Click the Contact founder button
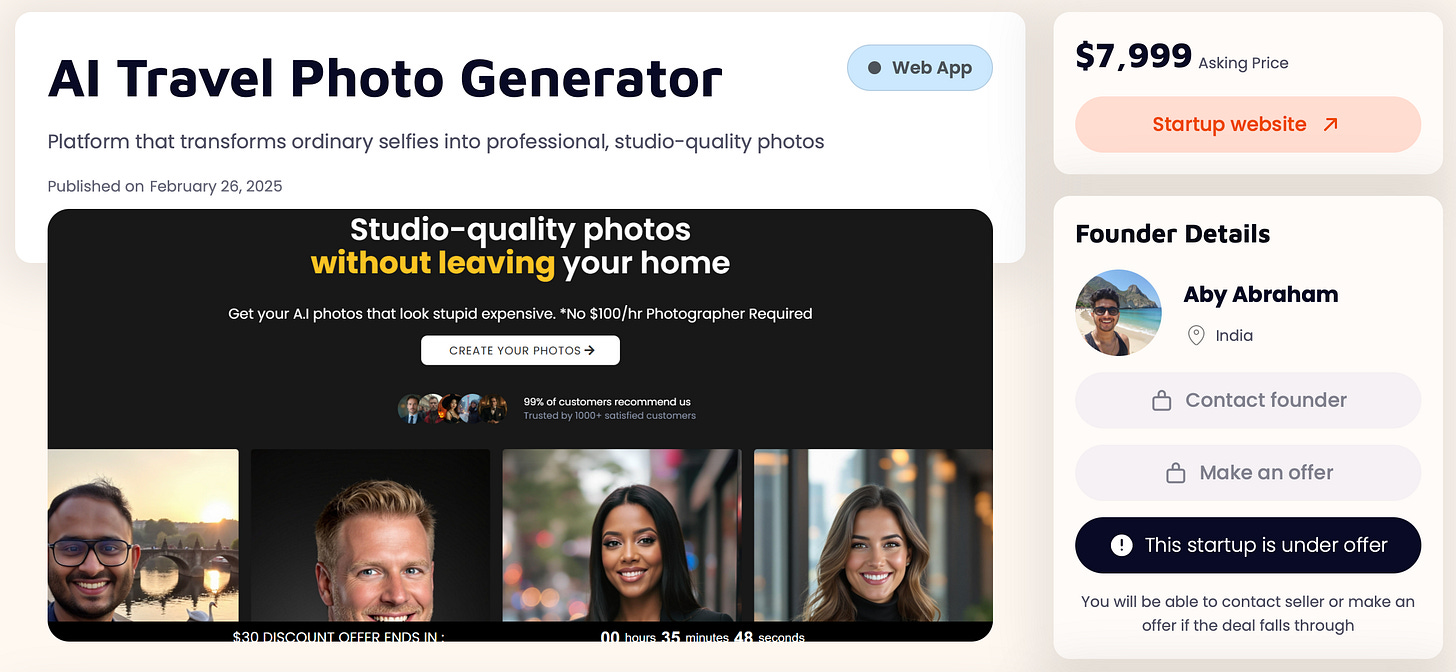1456x672 pixels. [1248, 401]
